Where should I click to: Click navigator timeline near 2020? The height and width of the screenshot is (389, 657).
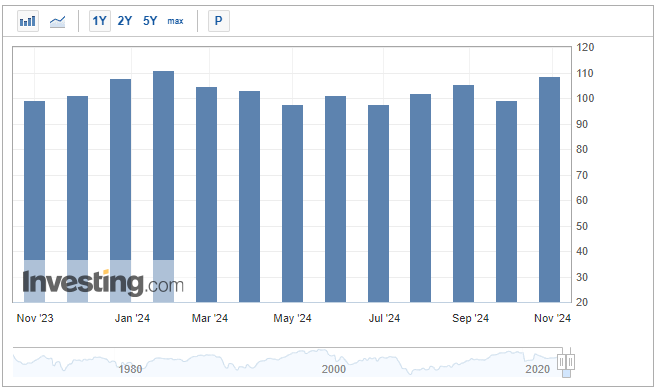click(x=537, y=369)
